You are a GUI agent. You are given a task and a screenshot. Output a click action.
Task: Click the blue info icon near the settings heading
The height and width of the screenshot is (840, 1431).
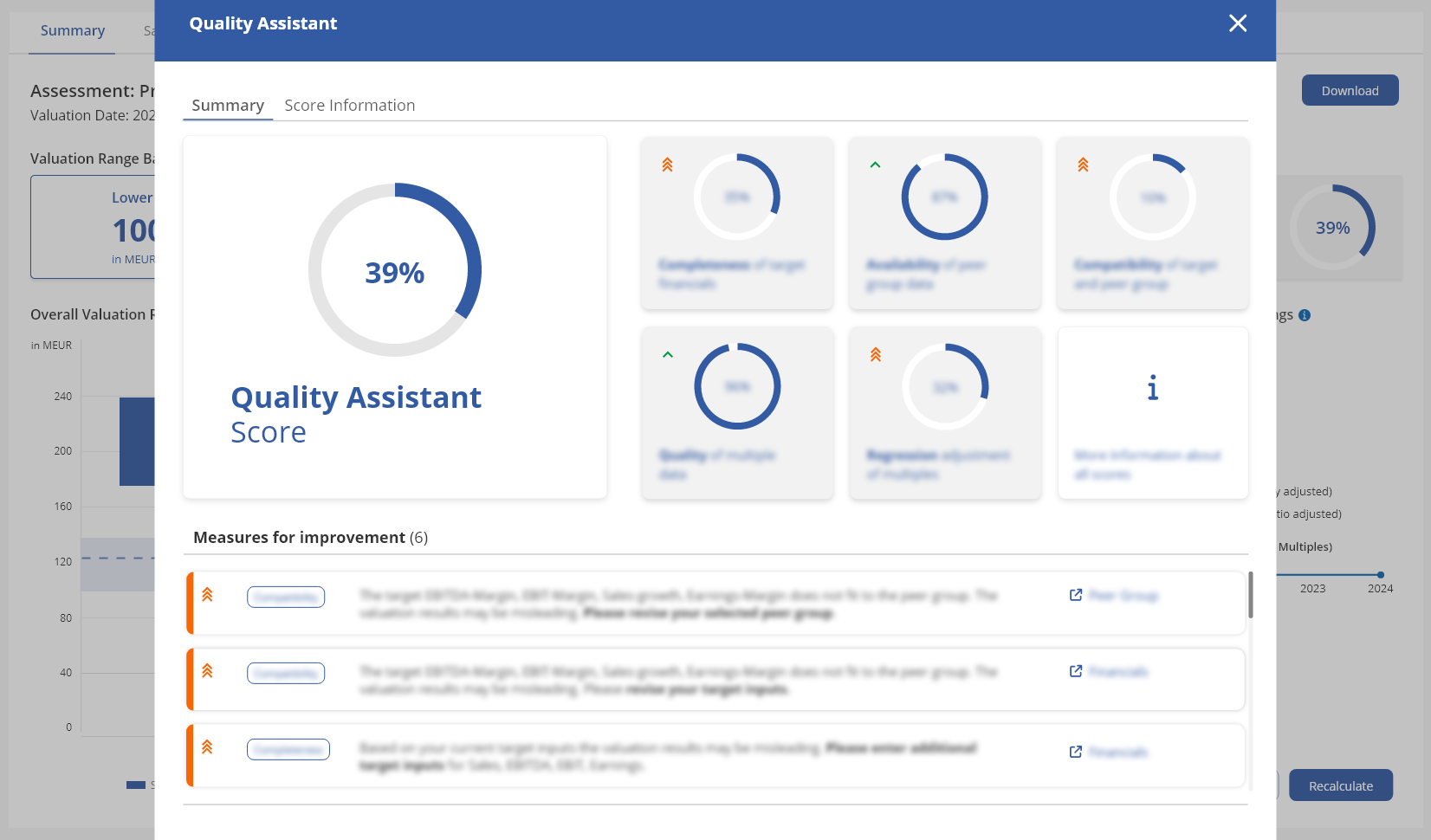click(x=1305, y=315)
